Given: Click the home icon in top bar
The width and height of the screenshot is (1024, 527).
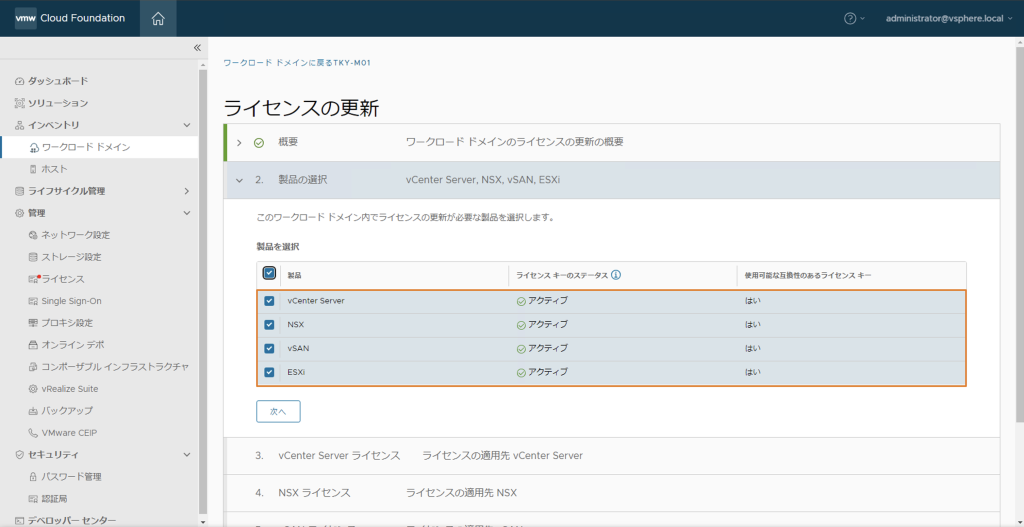Looking at the screenshot, I should tap(157, 18).
